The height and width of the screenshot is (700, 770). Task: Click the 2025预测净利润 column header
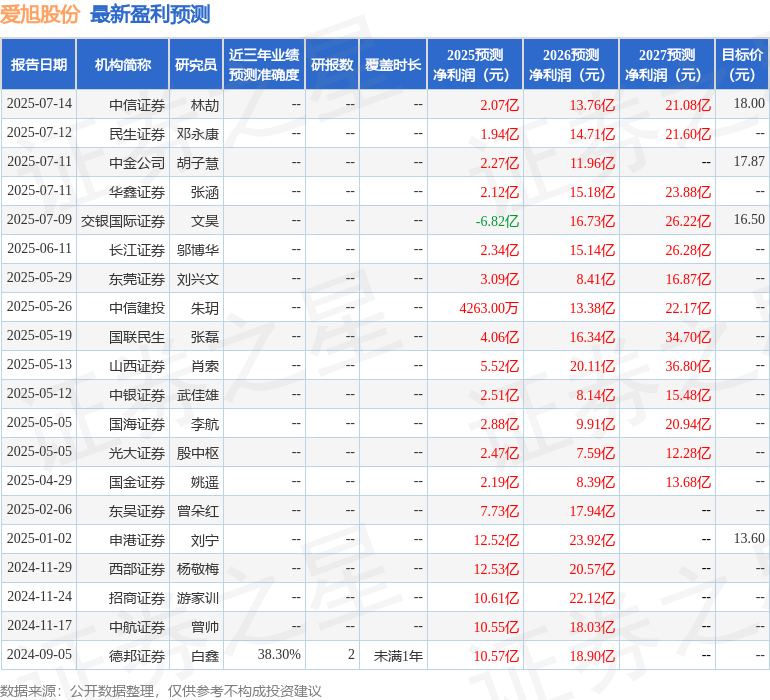click(x=475, y=65)
